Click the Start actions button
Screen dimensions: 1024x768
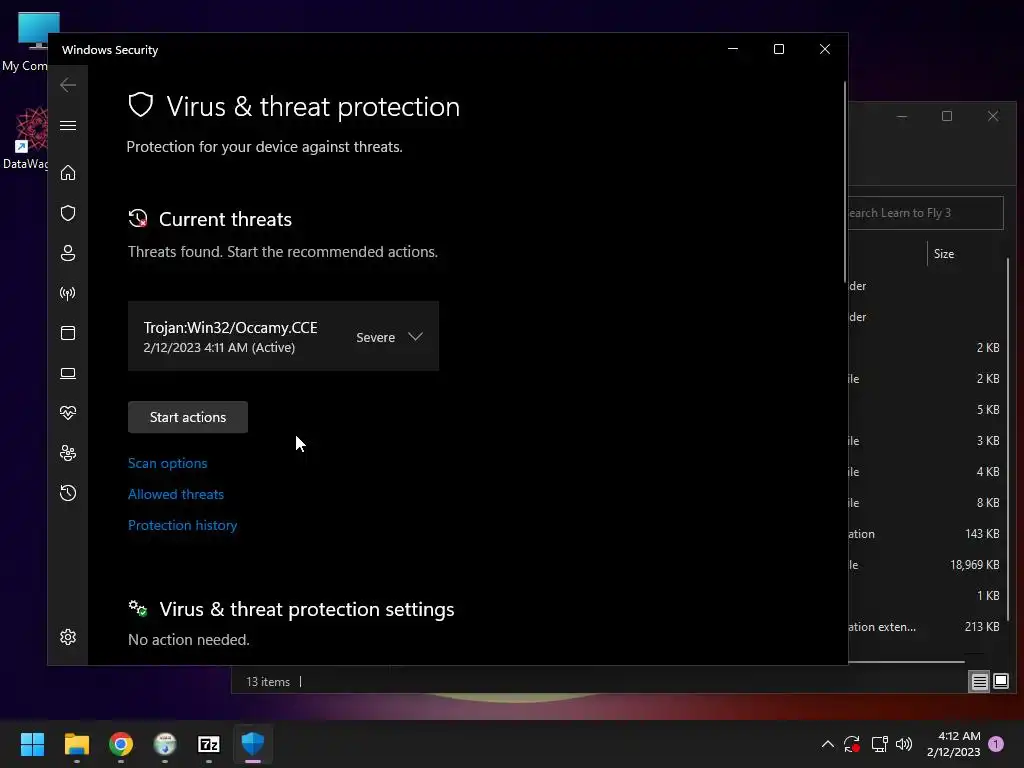point(188,417)
